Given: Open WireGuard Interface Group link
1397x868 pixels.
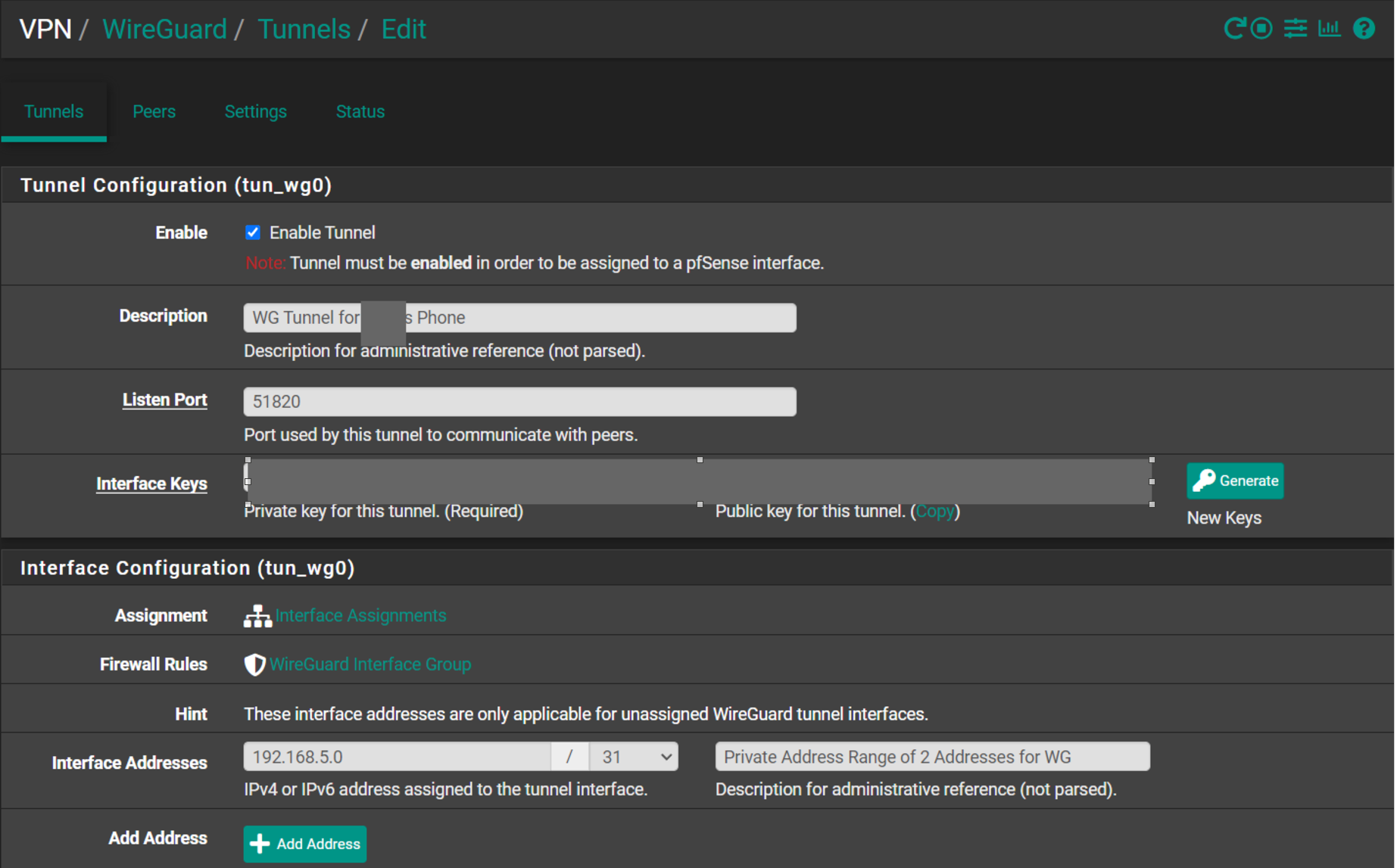Looking at the screenshot, I should (370, 664).
